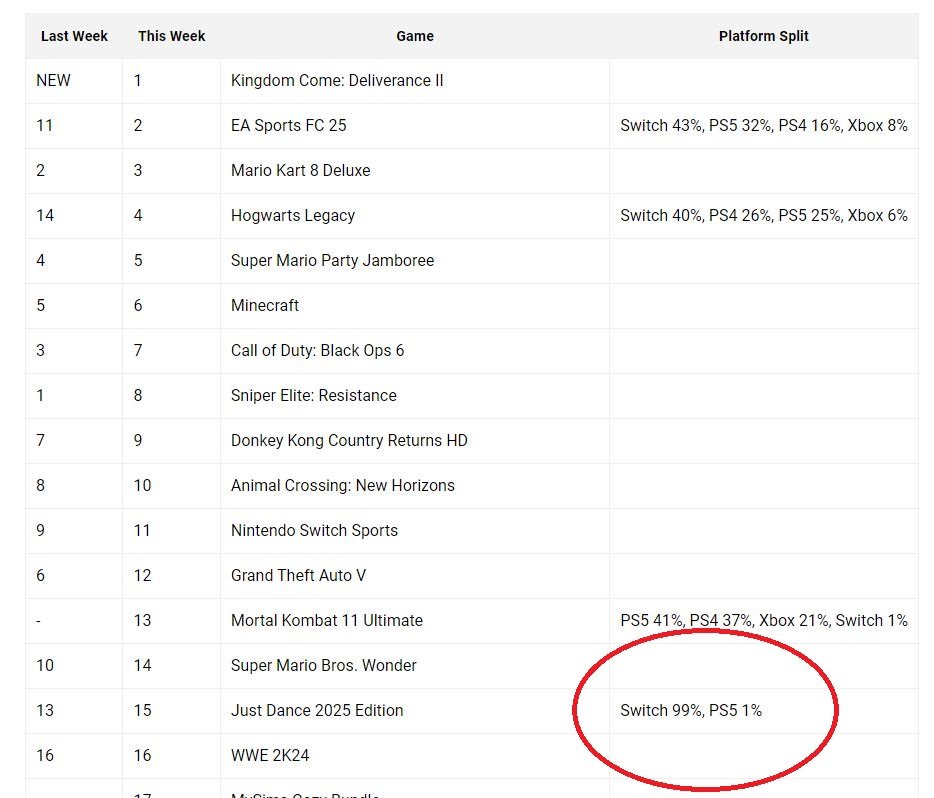
Task: Click the Last Week column header
Action: [74, 36]
